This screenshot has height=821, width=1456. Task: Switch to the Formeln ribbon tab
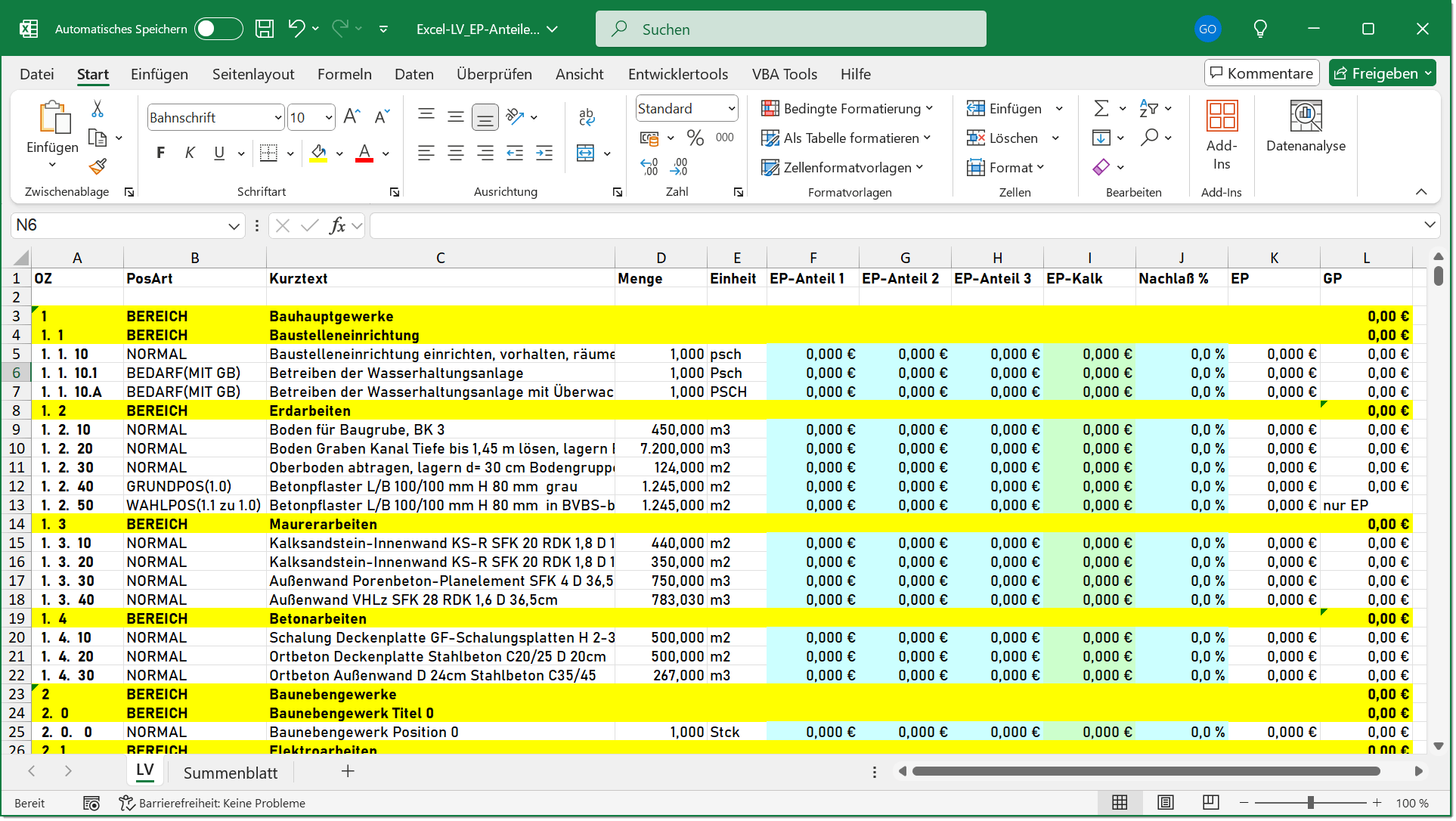[x=345, y=74]
